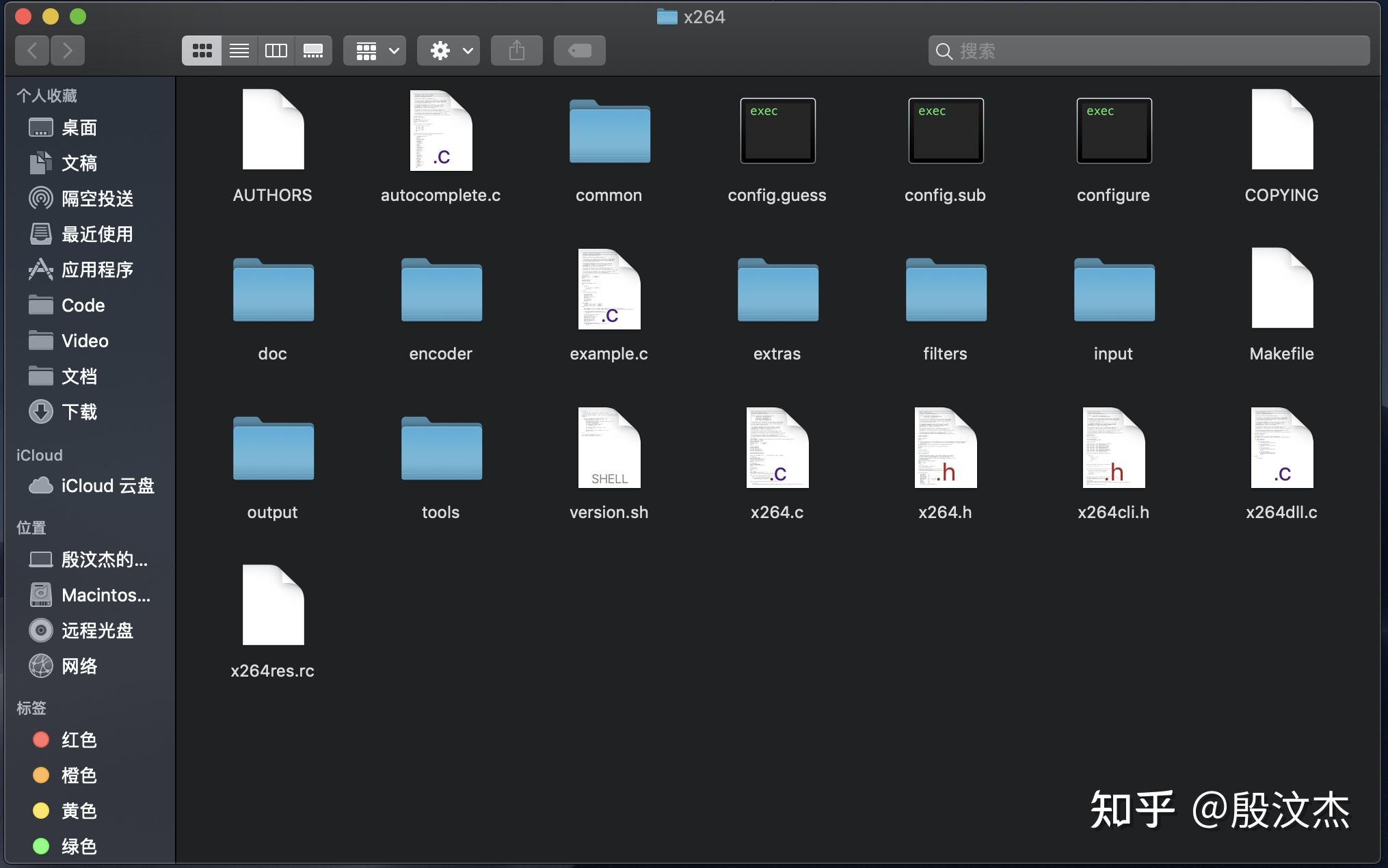Image resolution: width=1388 pixels, height=868 pixels.
Task: Click the Share toolbar button
Action: pos(517,51)
